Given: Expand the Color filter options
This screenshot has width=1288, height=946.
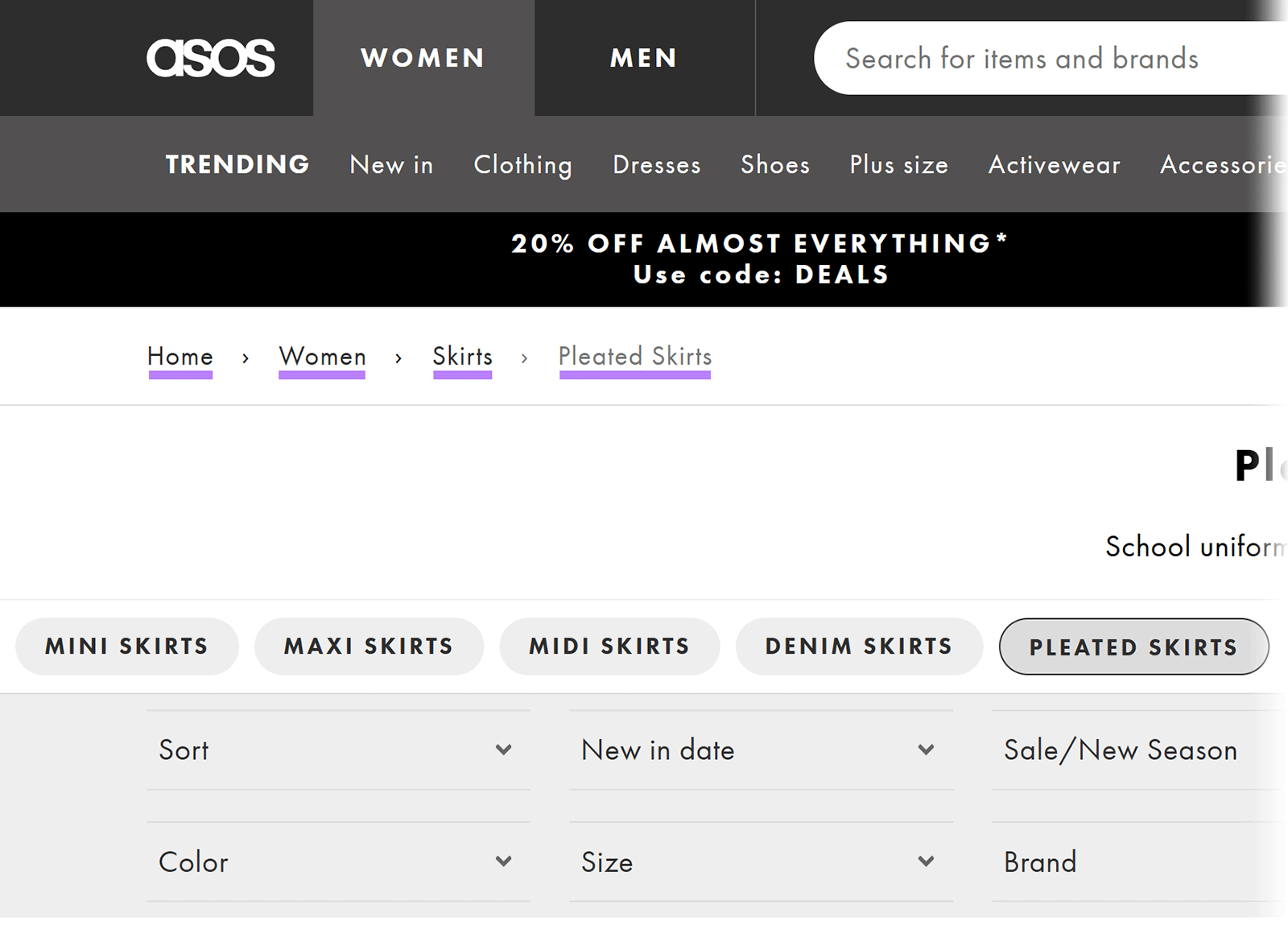Looking at the screenshot, I should (338, 861).
